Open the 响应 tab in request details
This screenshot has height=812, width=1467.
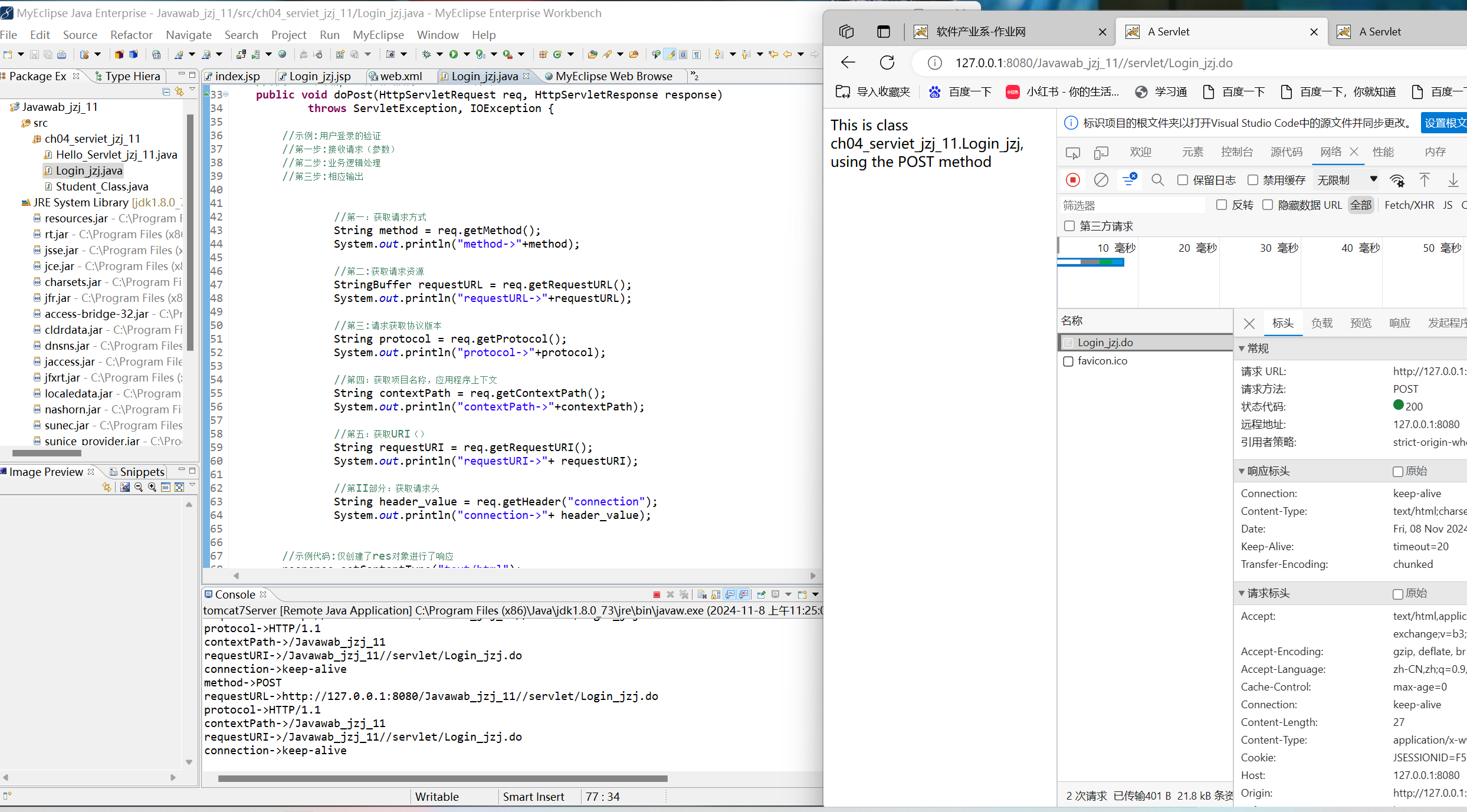coord(1399,323)
